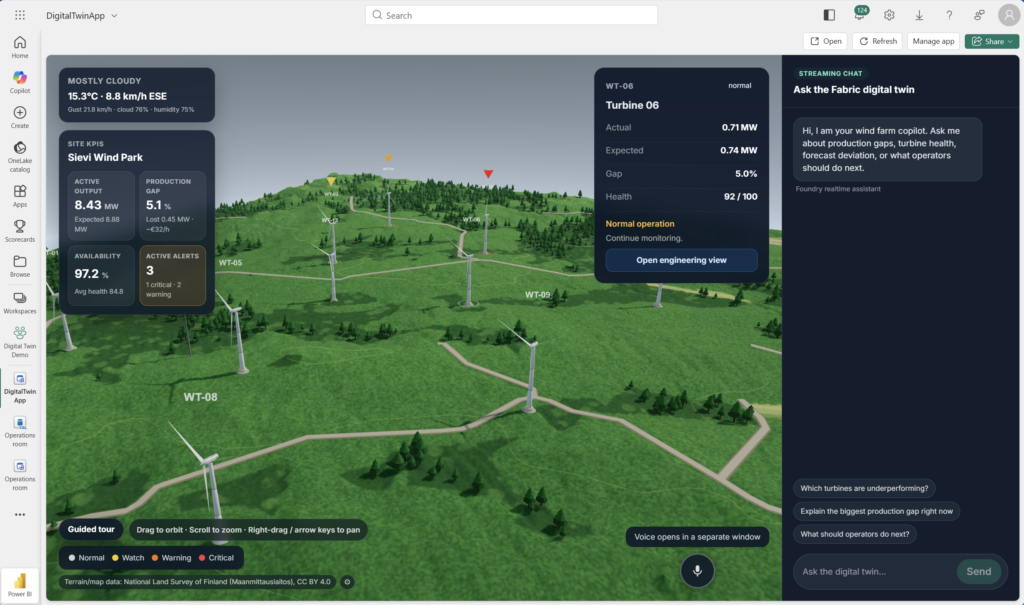Screen dimensions: 1024x605
Task: Go to Home in the sidebar
Action: tap(20, 47)
